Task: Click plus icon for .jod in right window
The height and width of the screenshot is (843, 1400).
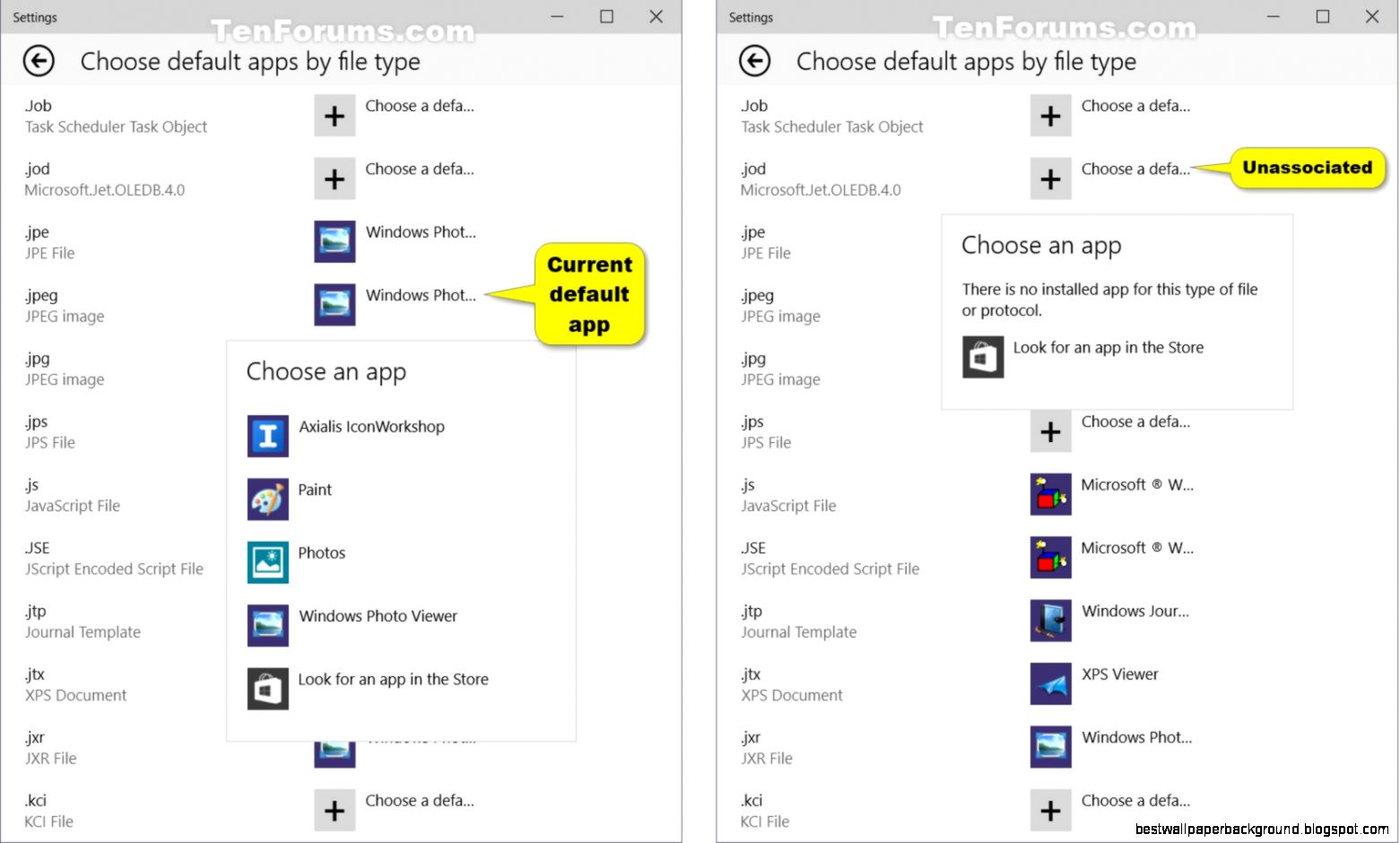Action: [x=1051, y=179]
